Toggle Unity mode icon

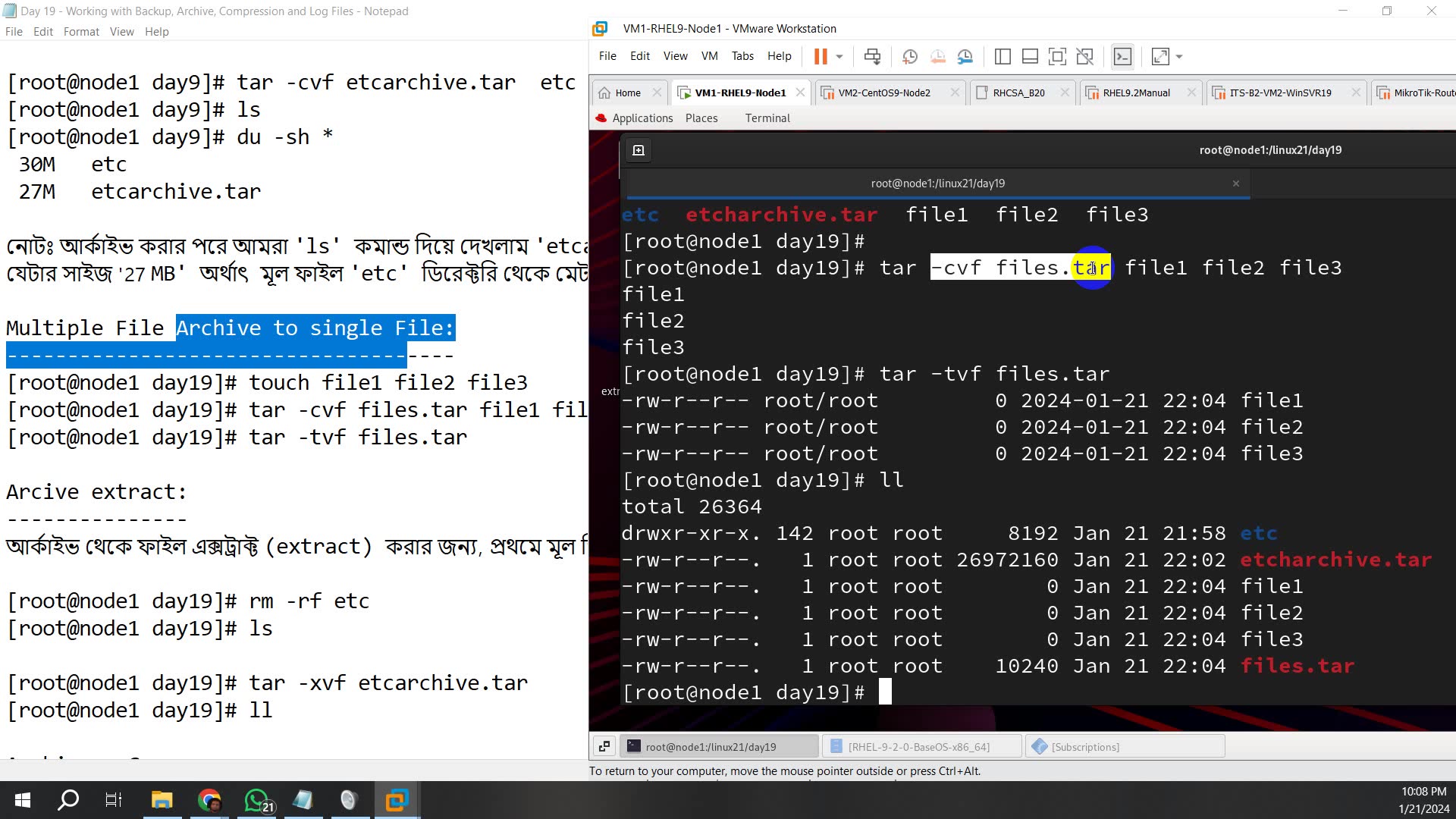[x=1085, y=56]
